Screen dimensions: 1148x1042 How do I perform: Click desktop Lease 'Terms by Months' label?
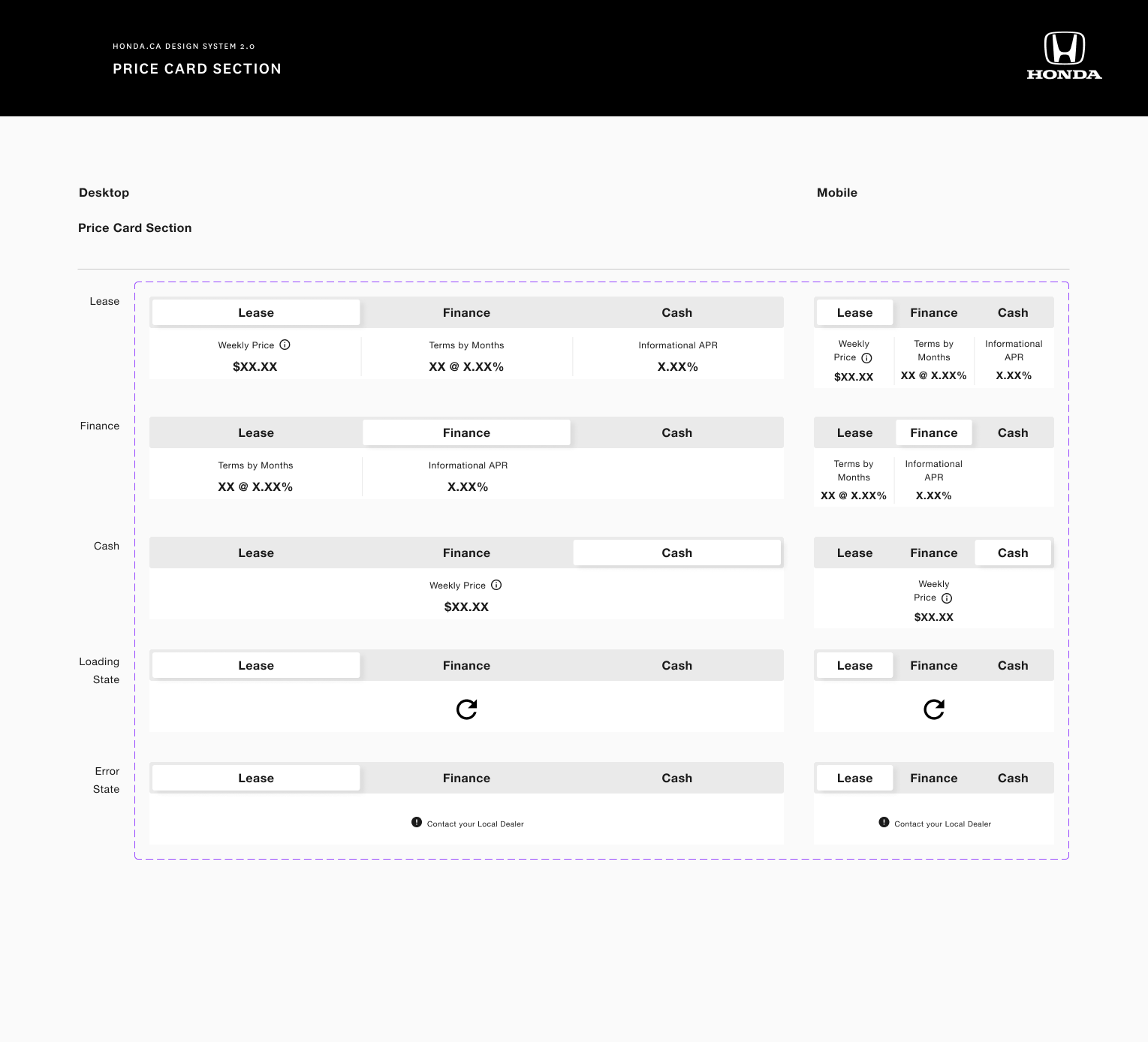pyautogui.click(x=466, y=345)
